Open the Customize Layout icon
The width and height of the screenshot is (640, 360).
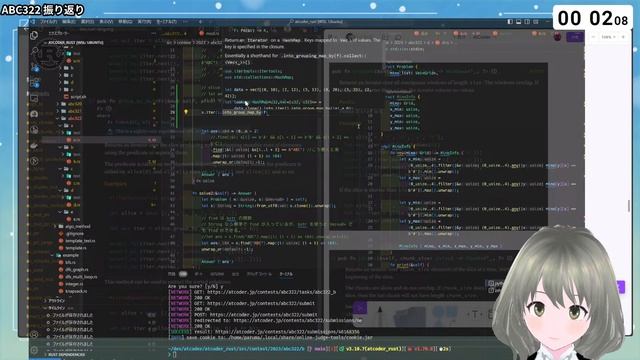pyautogui.click(x=536, y=22)
